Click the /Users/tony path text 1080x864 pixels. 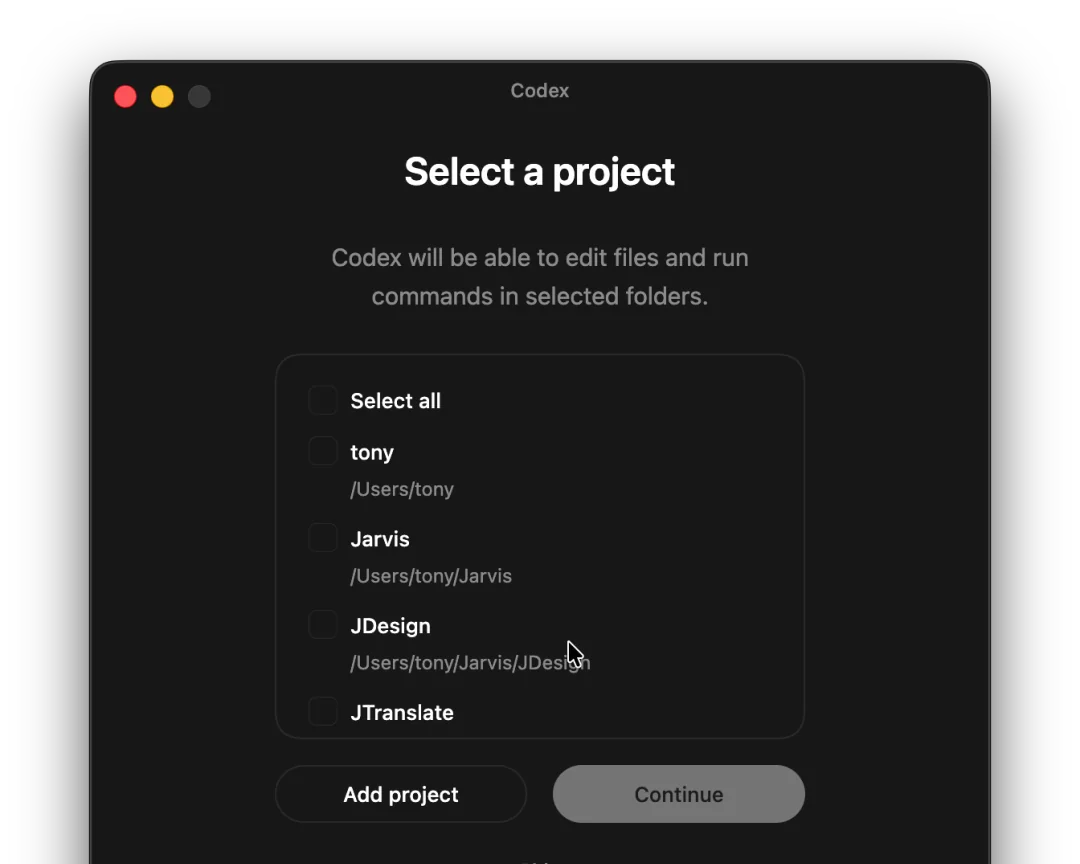tap(402, 490)
